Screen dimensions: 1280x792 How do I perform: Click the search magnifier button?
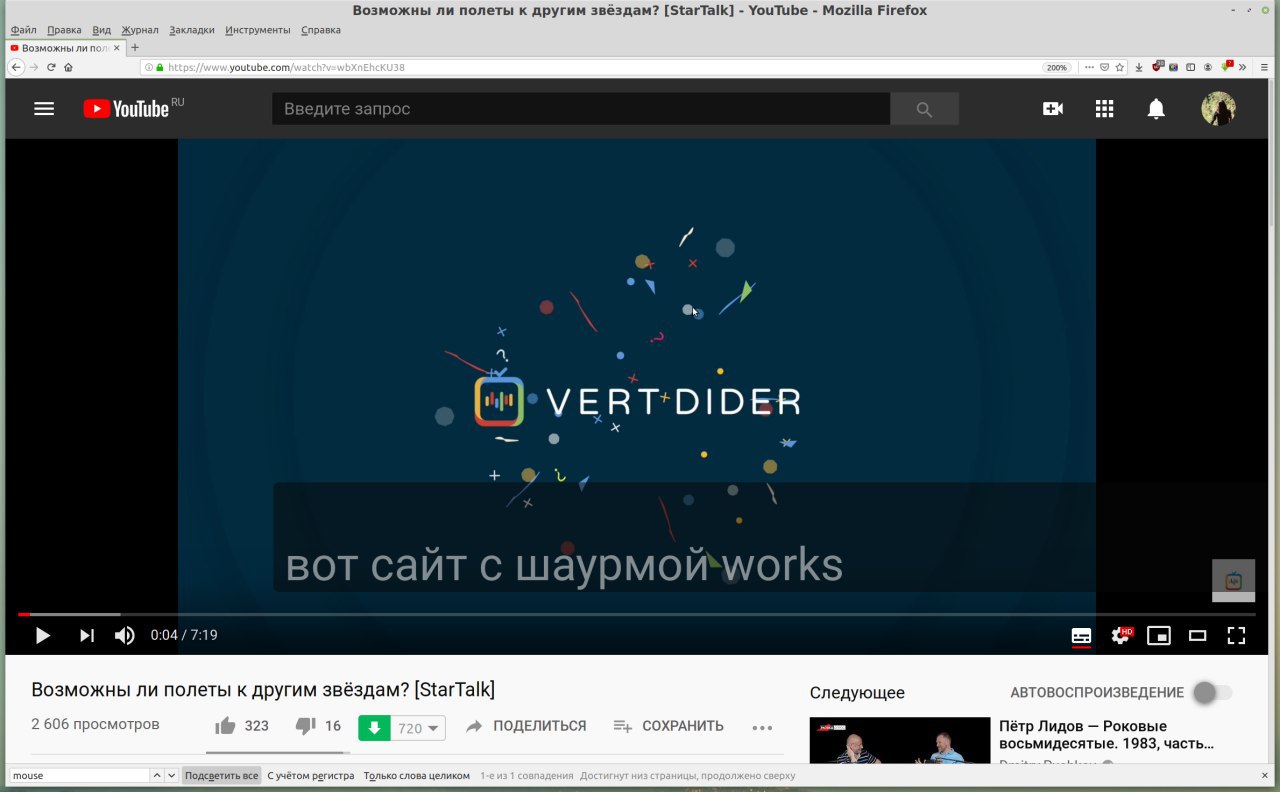point(924,109)
